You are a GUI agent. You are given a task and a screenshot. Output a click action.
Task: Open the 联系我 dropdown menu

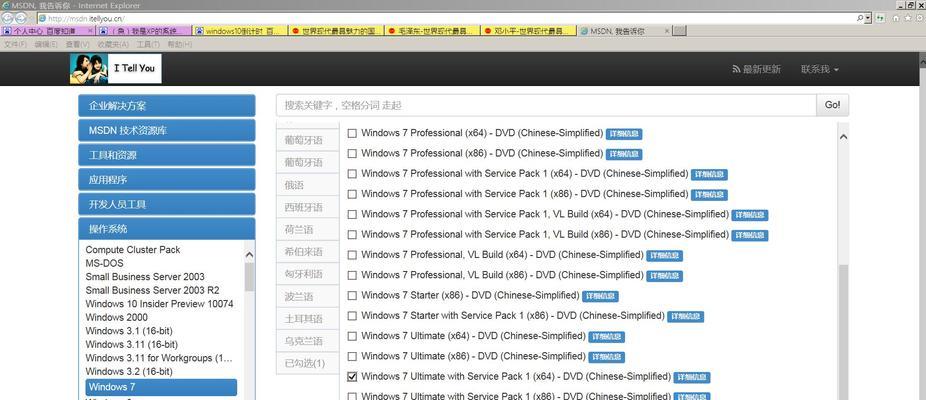click(820, 69)
